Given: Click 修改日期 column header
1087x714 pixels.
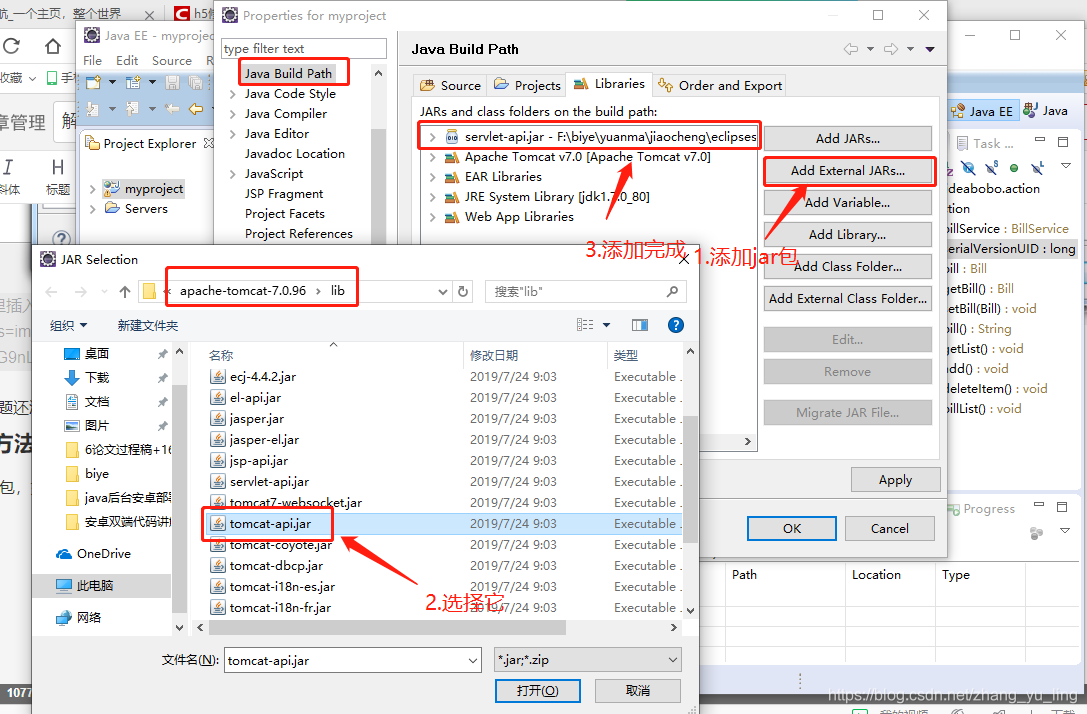Looking at the screenshot, I should (494, 356).
